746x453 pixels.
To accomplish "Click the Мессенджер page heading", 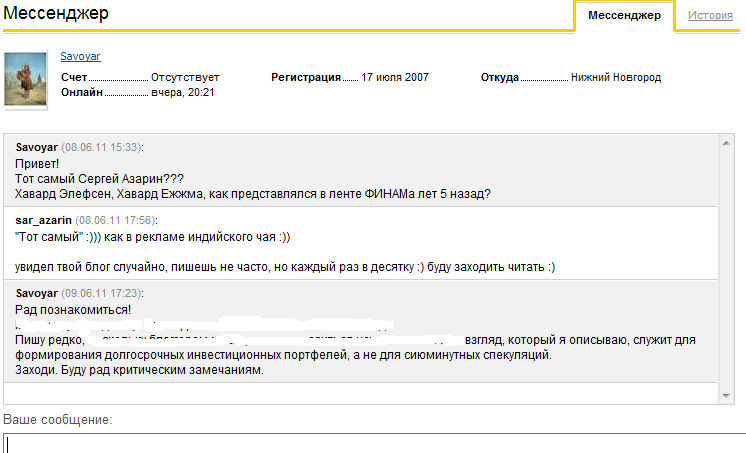I will click(57, 14).
